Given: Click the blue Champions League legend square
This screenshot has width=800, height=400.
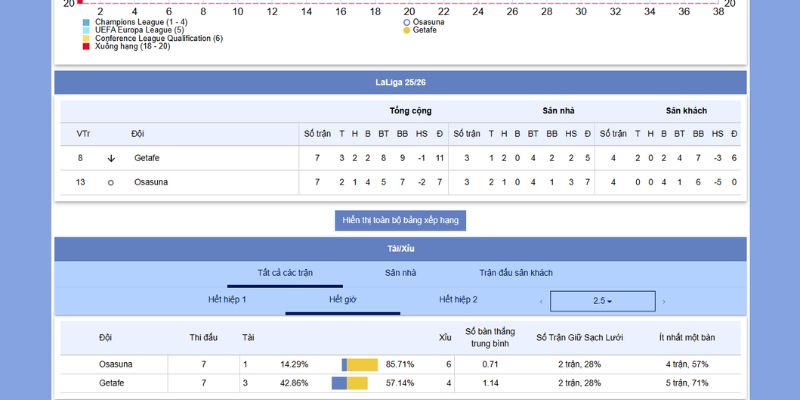Looking at the screenshot, I should pyautogui.click(x=86, y=22).
